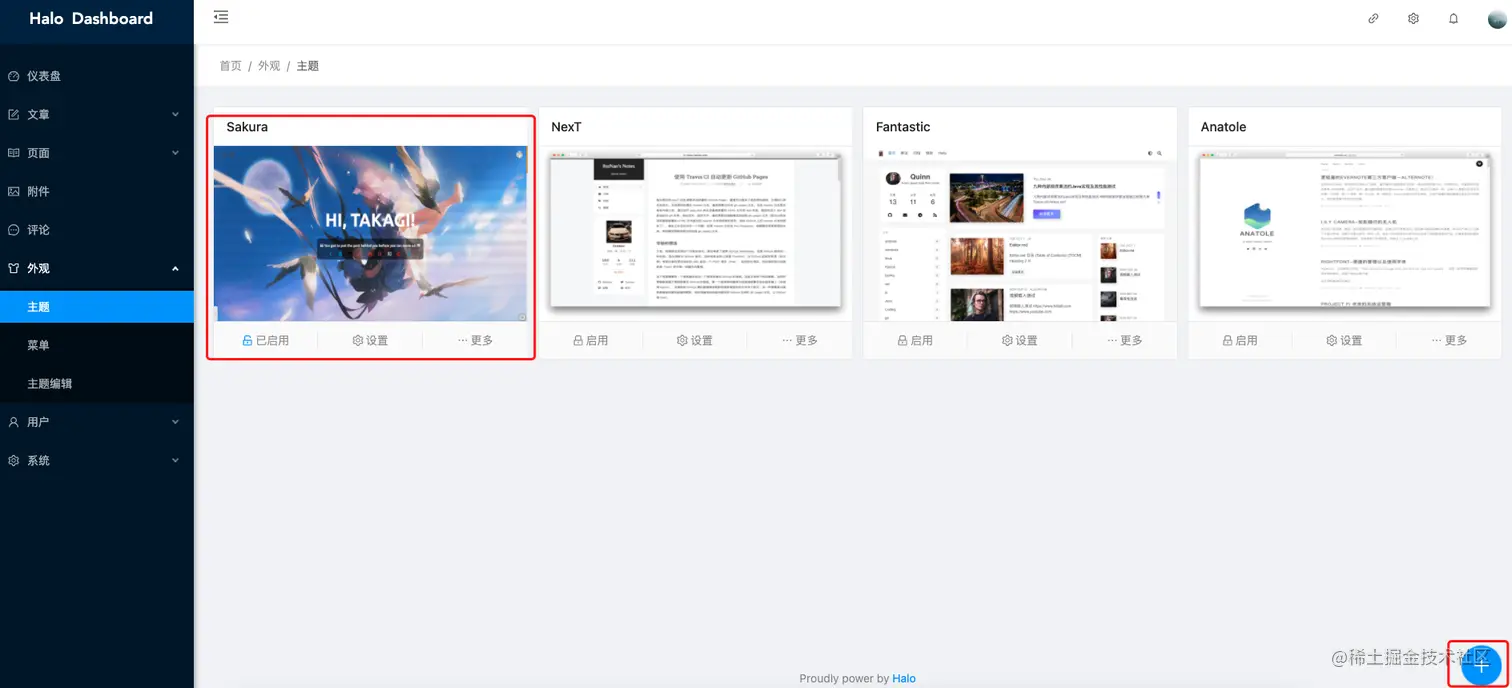Open the settings gear in top header

click(x=1413, y=18)
